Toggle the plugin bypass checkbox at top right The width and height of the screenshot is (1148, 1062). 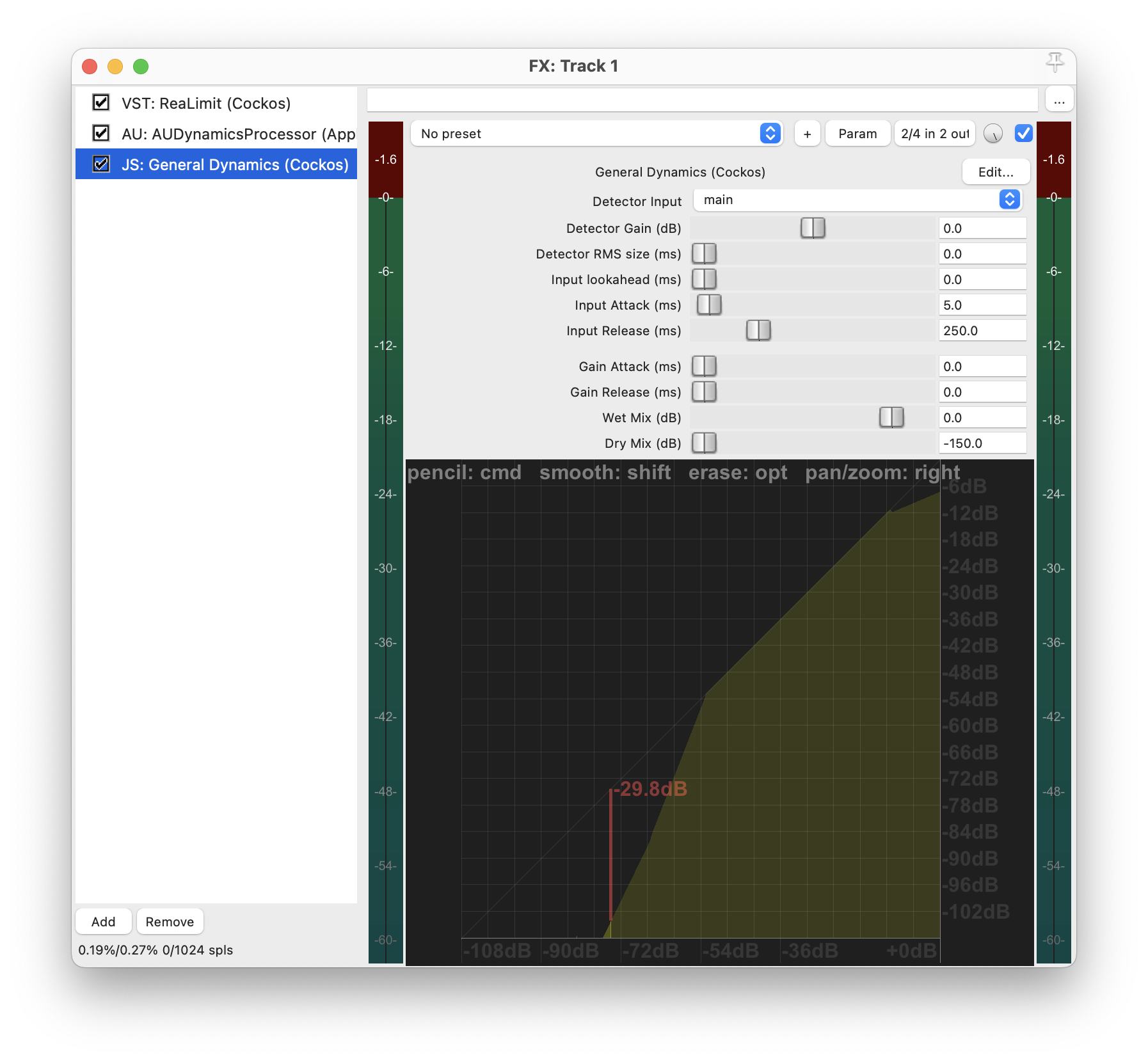[1023, 134]
